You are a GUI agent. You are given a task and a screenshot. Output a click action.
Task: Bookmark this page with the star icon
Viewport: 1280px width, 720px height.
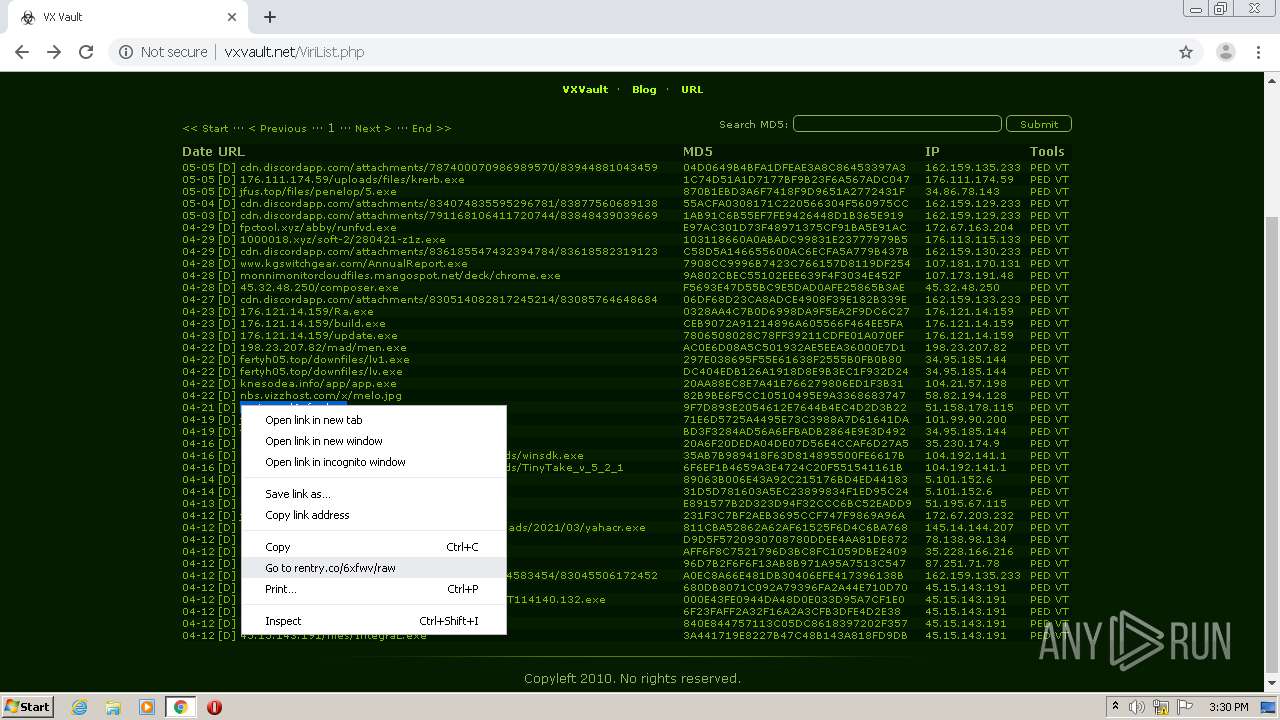click(1186, 52)
